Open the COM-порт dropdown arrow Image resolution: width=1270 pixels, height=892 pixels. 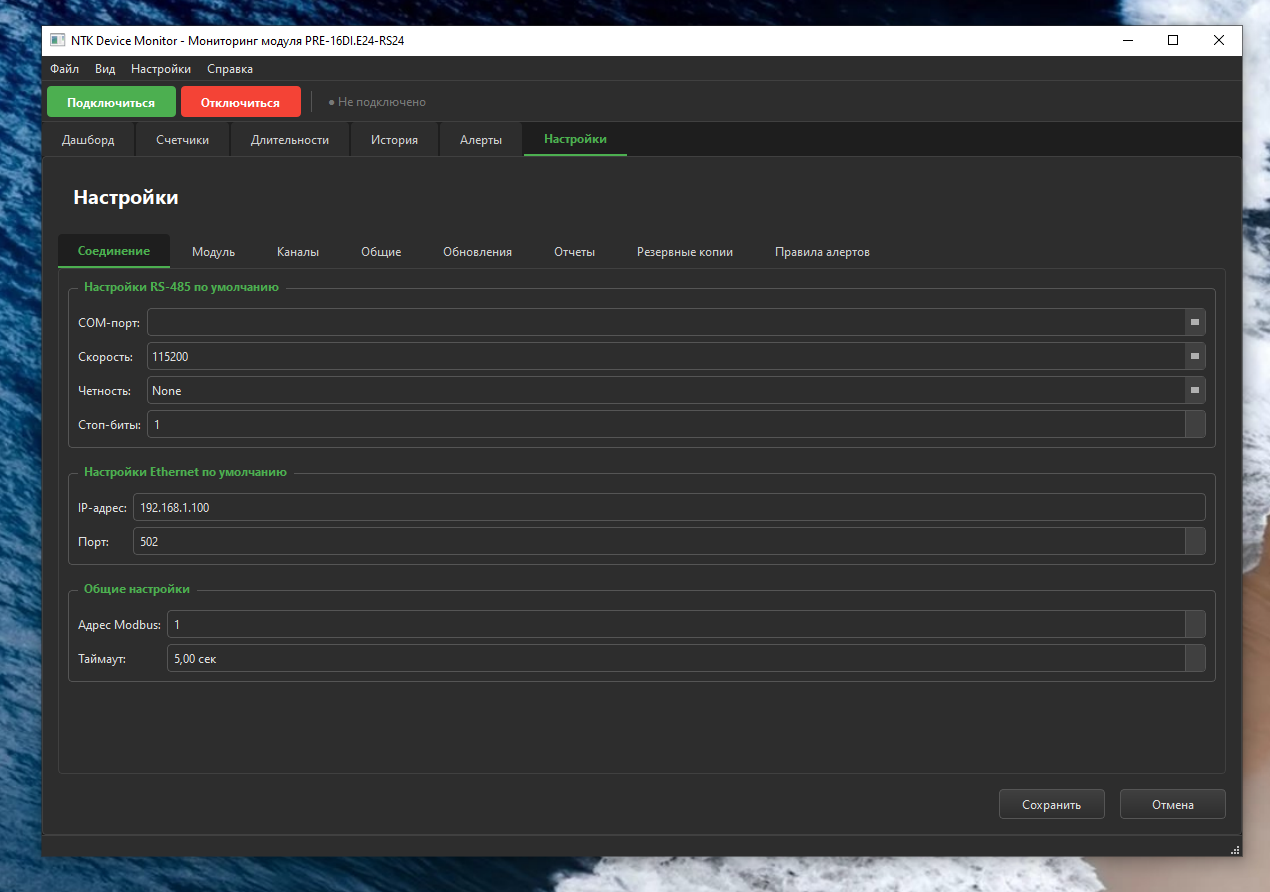point(1194,322)
